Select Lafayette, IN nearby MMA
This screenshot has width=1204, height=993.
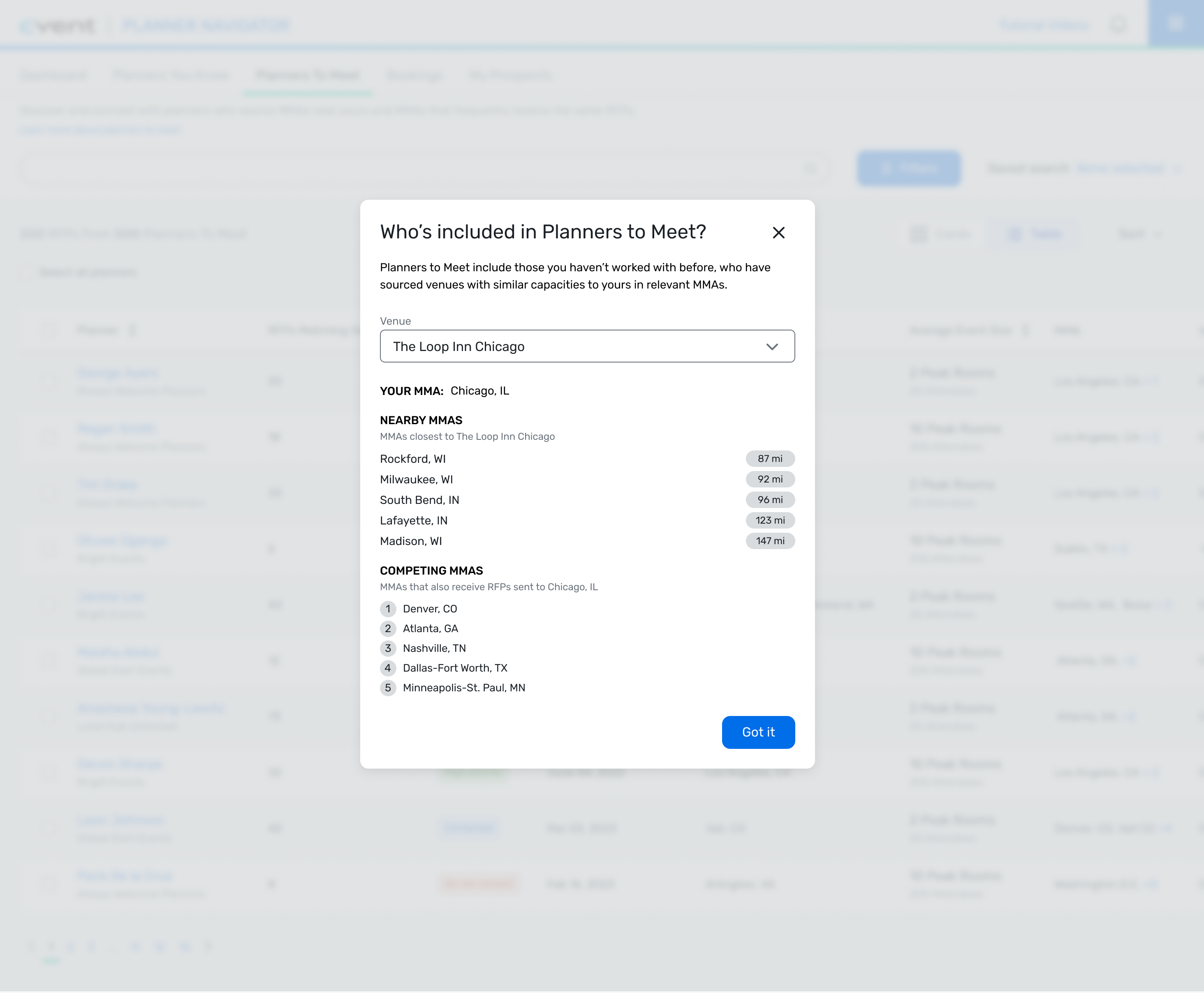pyautogui.click(x=414, y=520)
